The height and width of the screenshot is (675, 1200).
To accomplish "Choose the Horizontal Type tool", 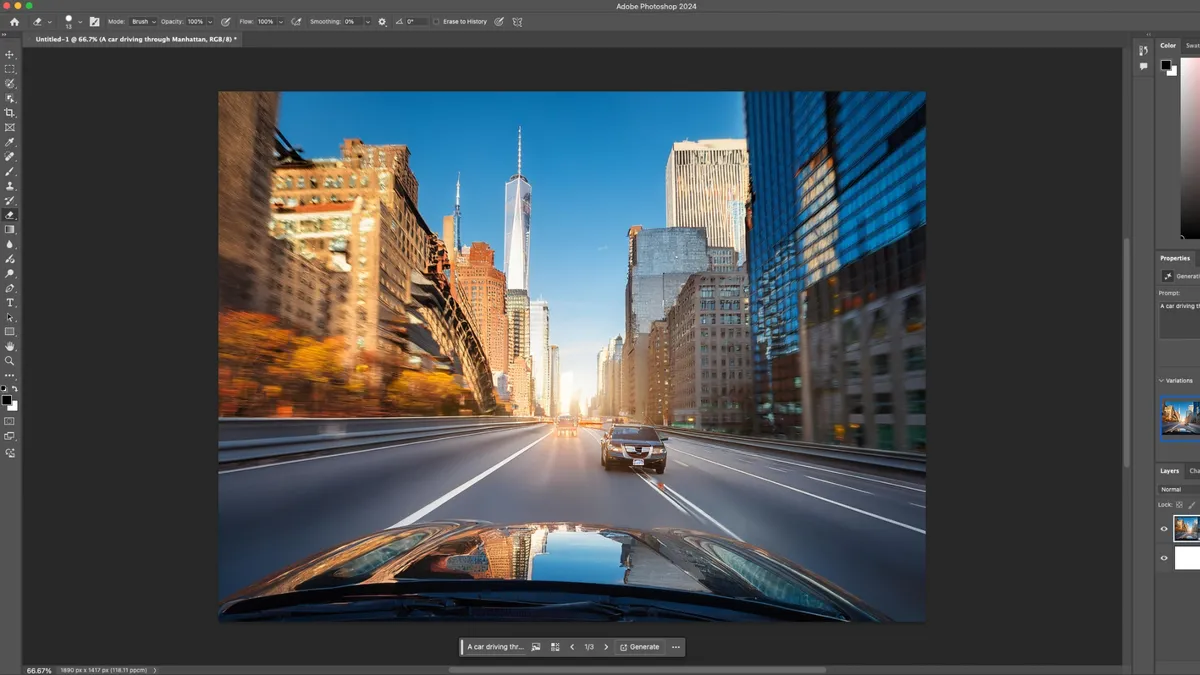I will pos(10,302).
